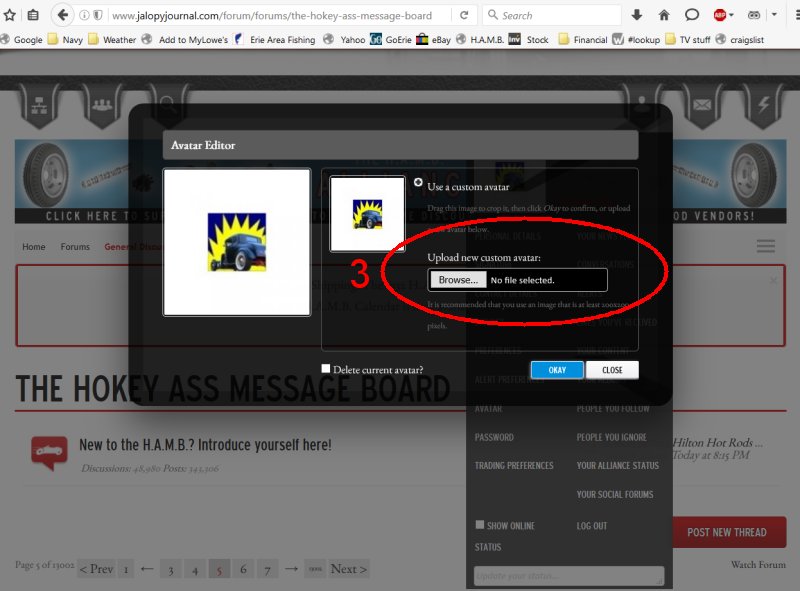
Task: Select LOG OUT in account menu
Action: tap(592, 526)
